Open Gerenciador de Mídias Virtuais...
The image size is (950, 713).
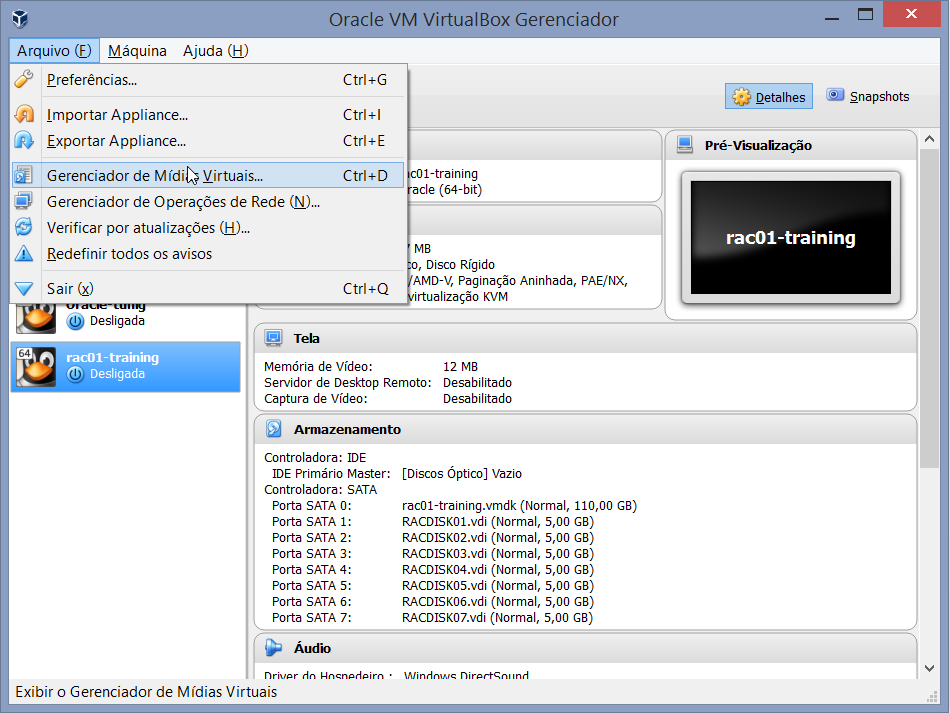208,176
